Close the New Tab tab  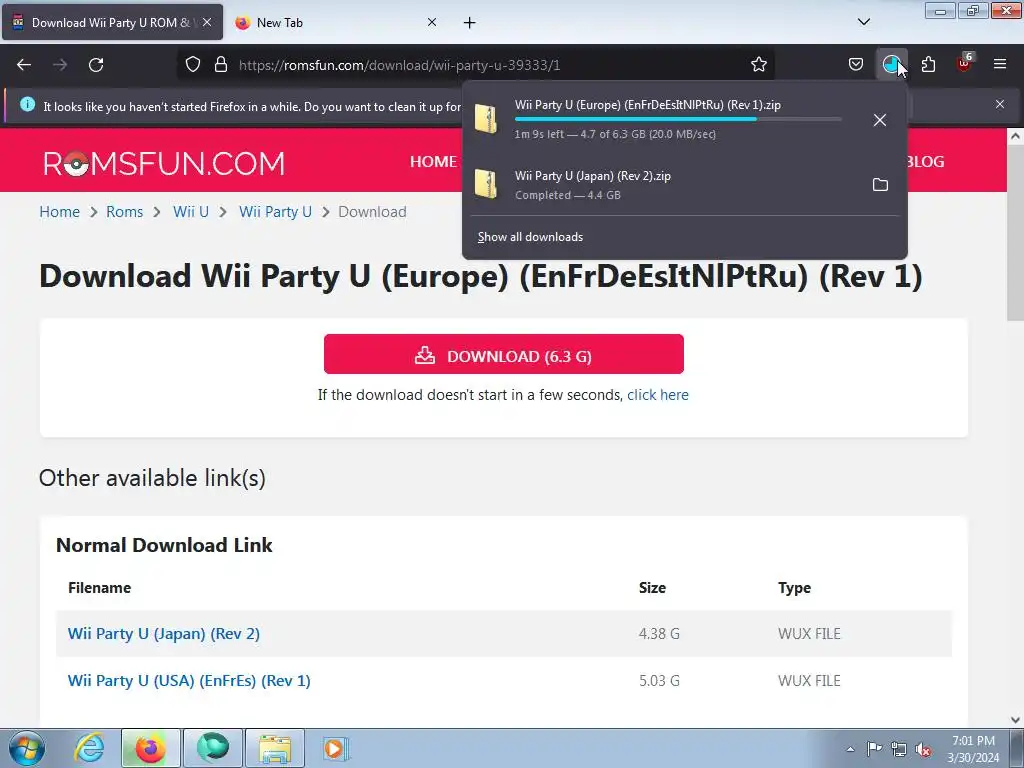432,22
